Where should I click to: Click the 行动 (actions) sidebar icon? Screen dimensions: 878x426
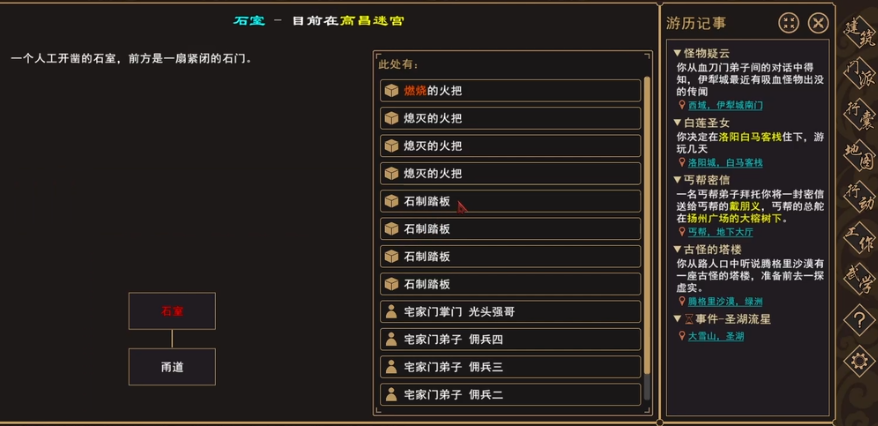coord(858,198)
